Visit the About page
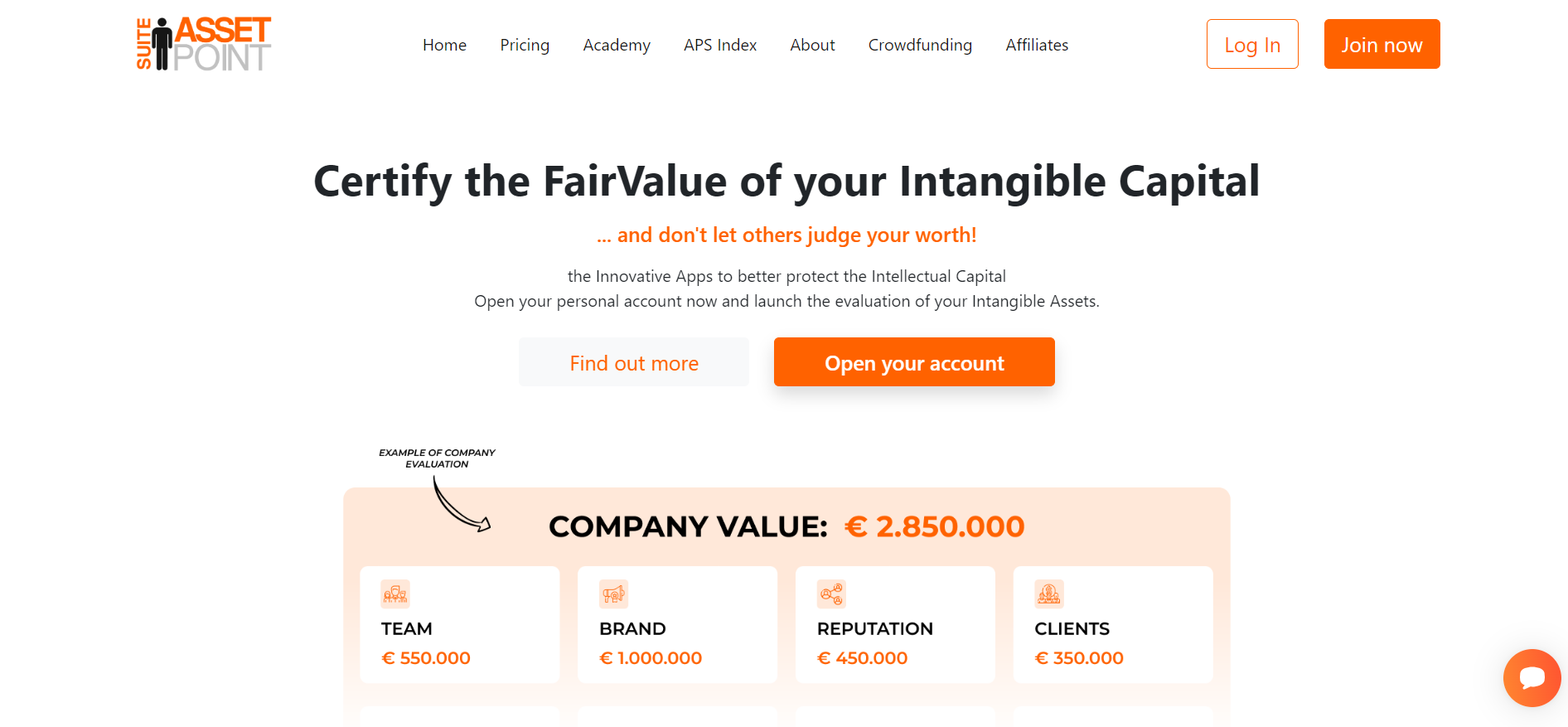This screenshot has width=1568, height=727. coord(812,45)
